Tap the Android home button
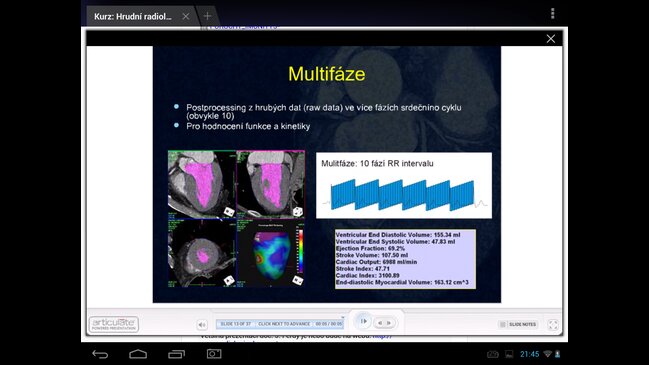649x365 pixels. [138, 354]
